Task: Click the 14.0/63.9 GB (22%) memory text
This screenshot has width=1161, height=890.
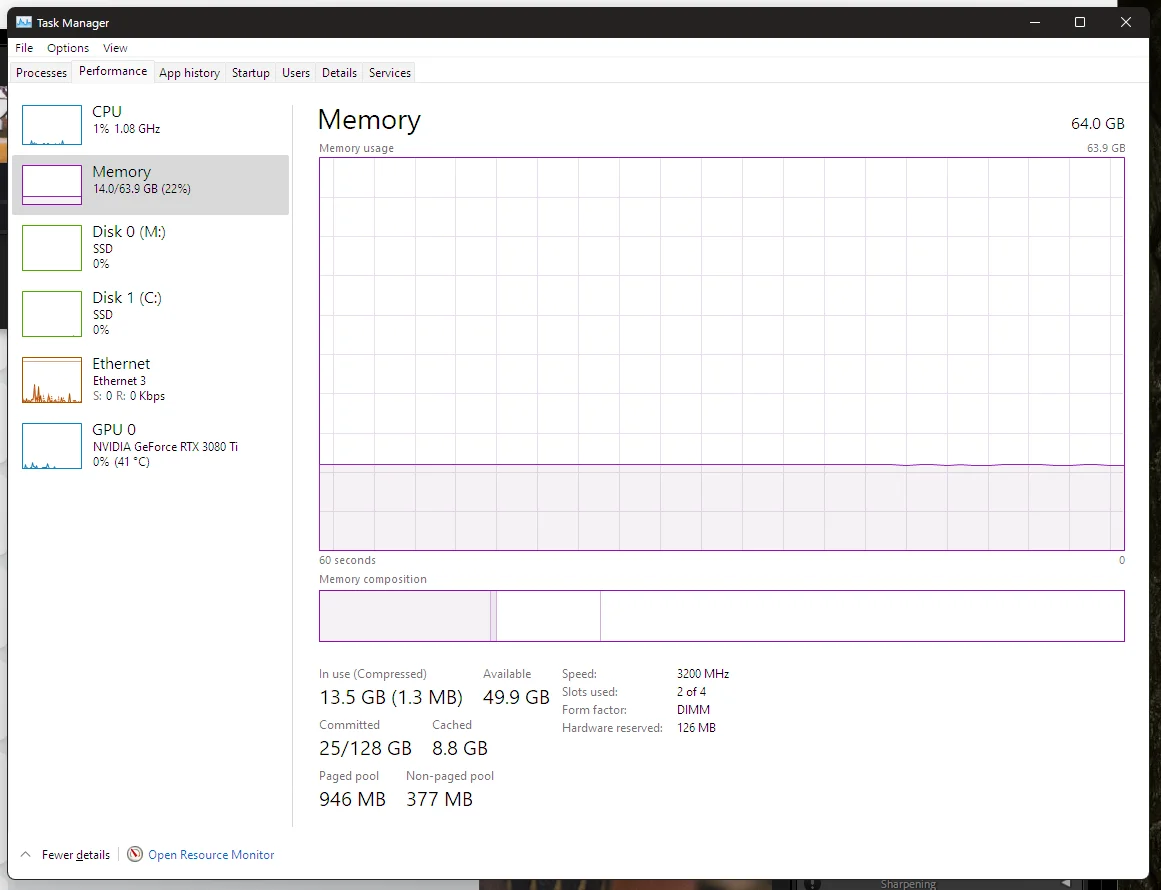Action: click(x=141, y=189)
